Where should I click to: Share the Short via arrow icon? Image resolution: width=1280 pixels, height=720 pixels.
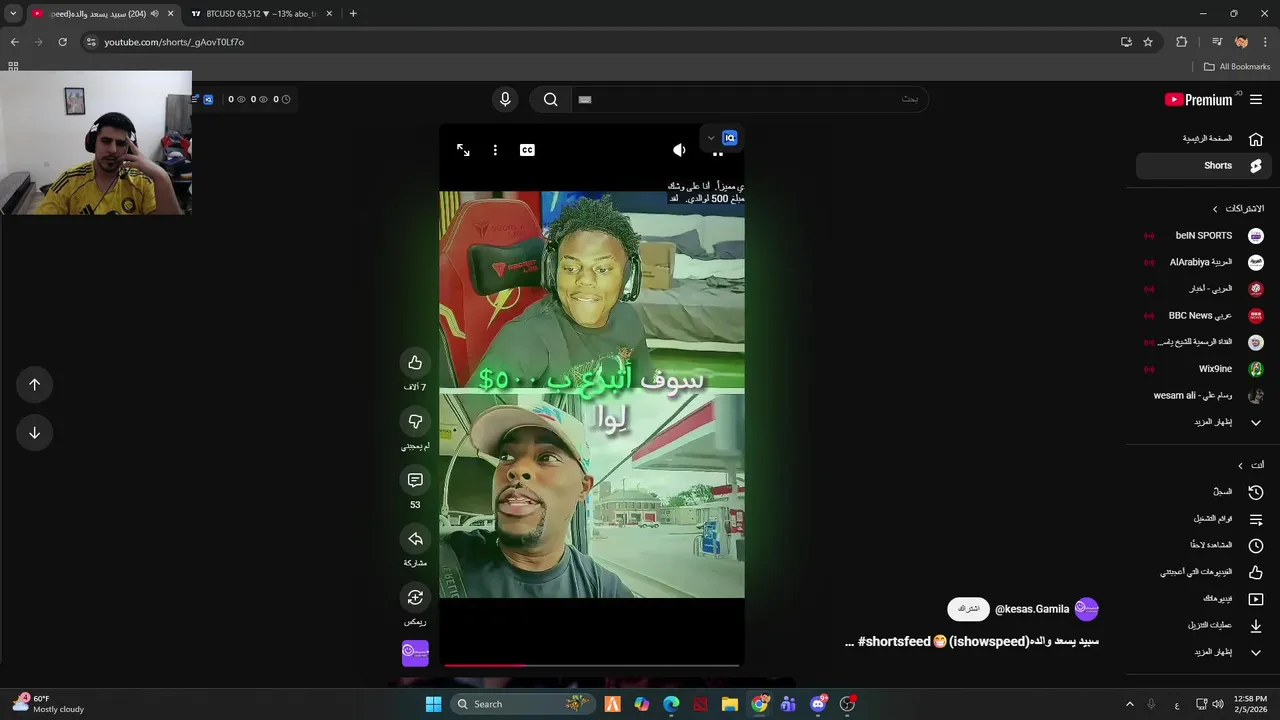415,539
